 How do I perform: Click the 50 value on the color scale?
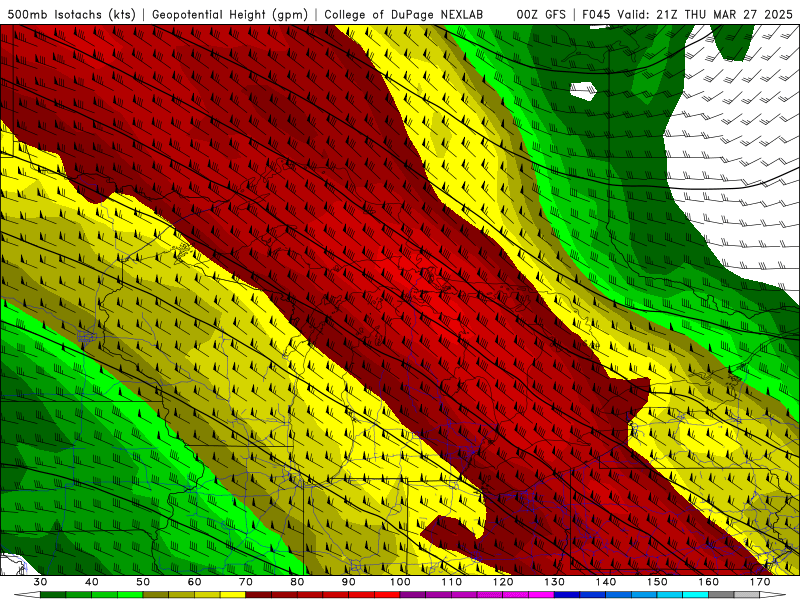coord(143,582)
